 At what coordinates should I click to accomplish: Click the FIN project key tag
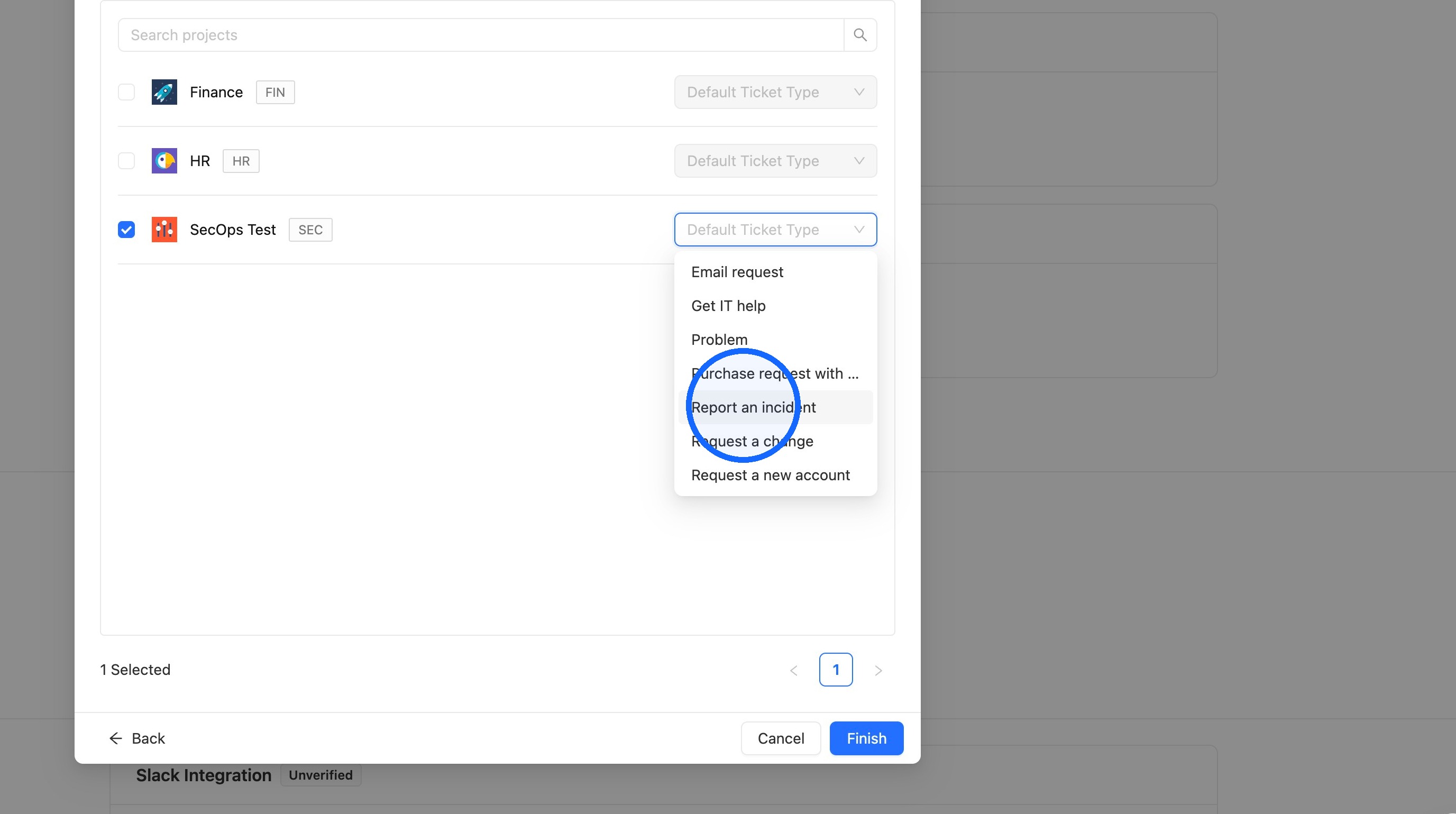click(x=275, y=92)
